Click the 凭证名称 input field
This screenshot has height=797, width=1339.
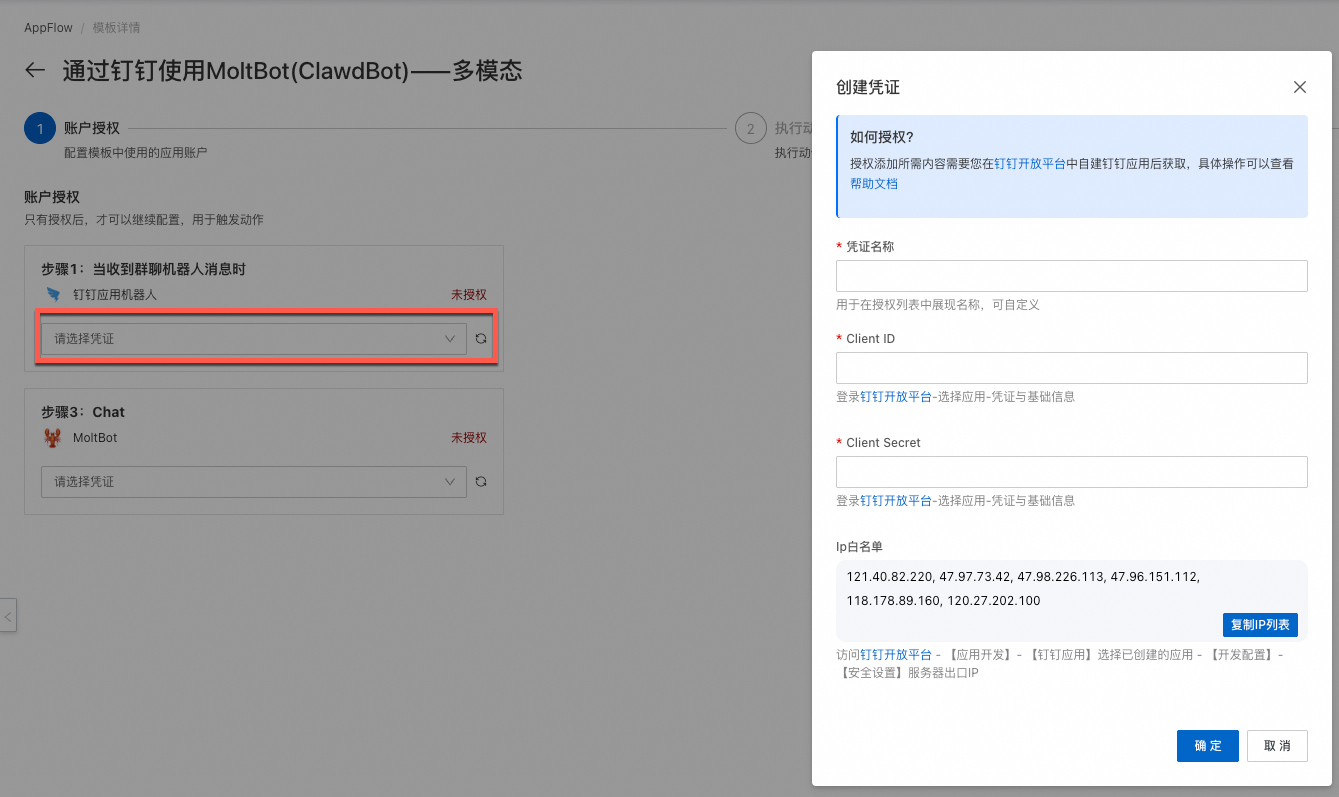coord(1071,276)
